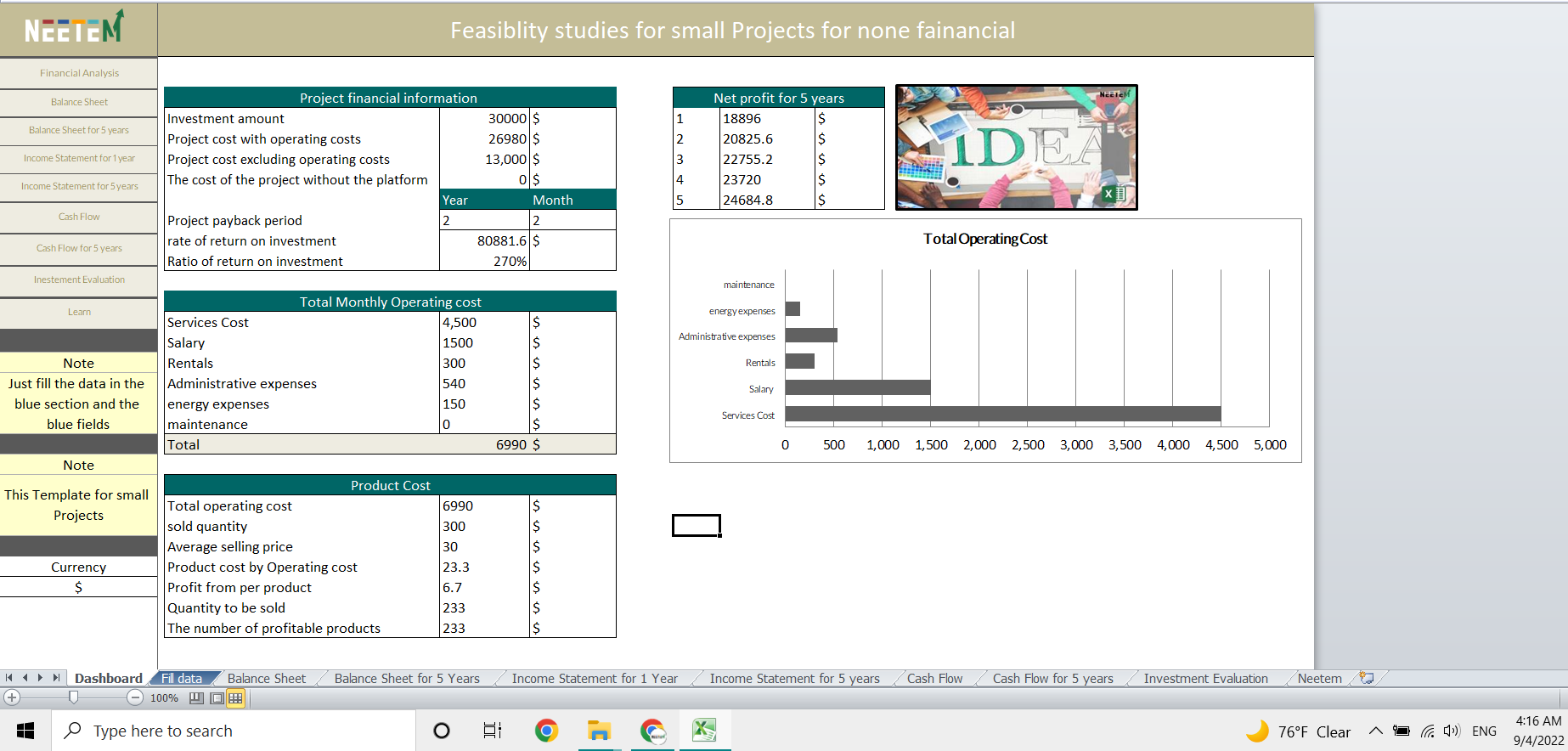The width and height of the screenshot is (1568, 751).
Task: Open the Income Statement for 1 Year tab
Action: 595,678
